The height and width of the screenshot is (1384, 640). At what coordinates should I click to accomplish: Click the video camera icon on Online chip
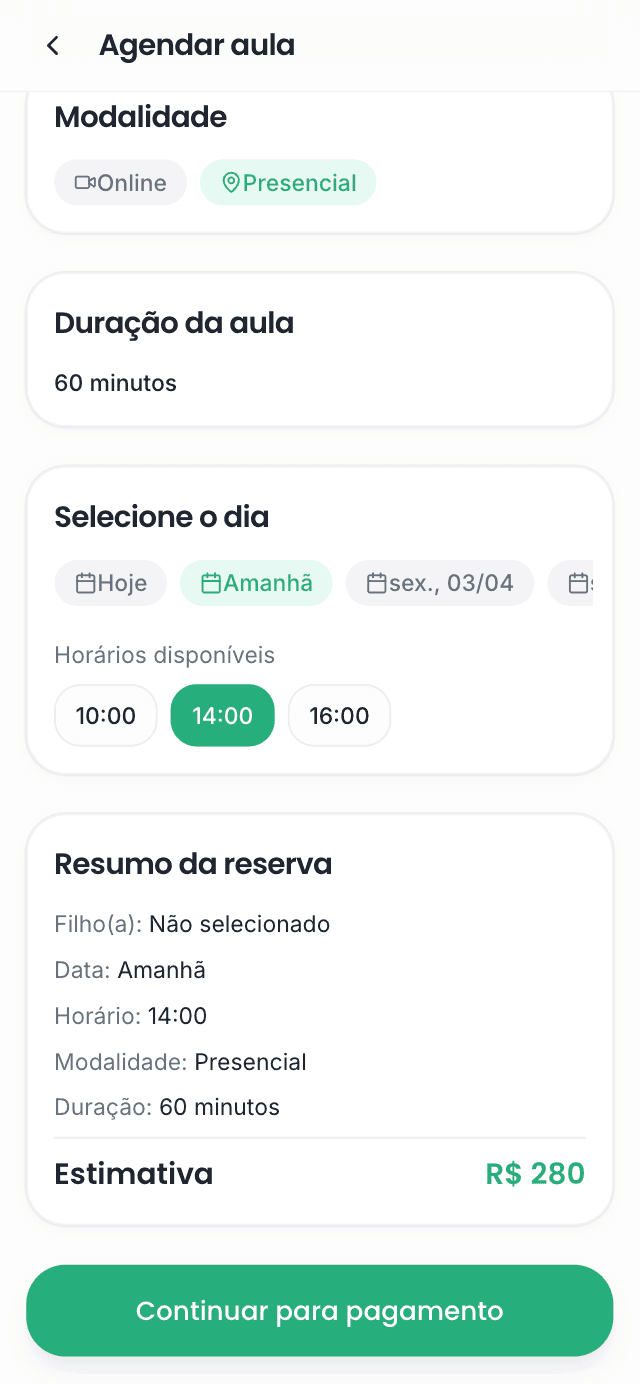[x=85, y=182]
